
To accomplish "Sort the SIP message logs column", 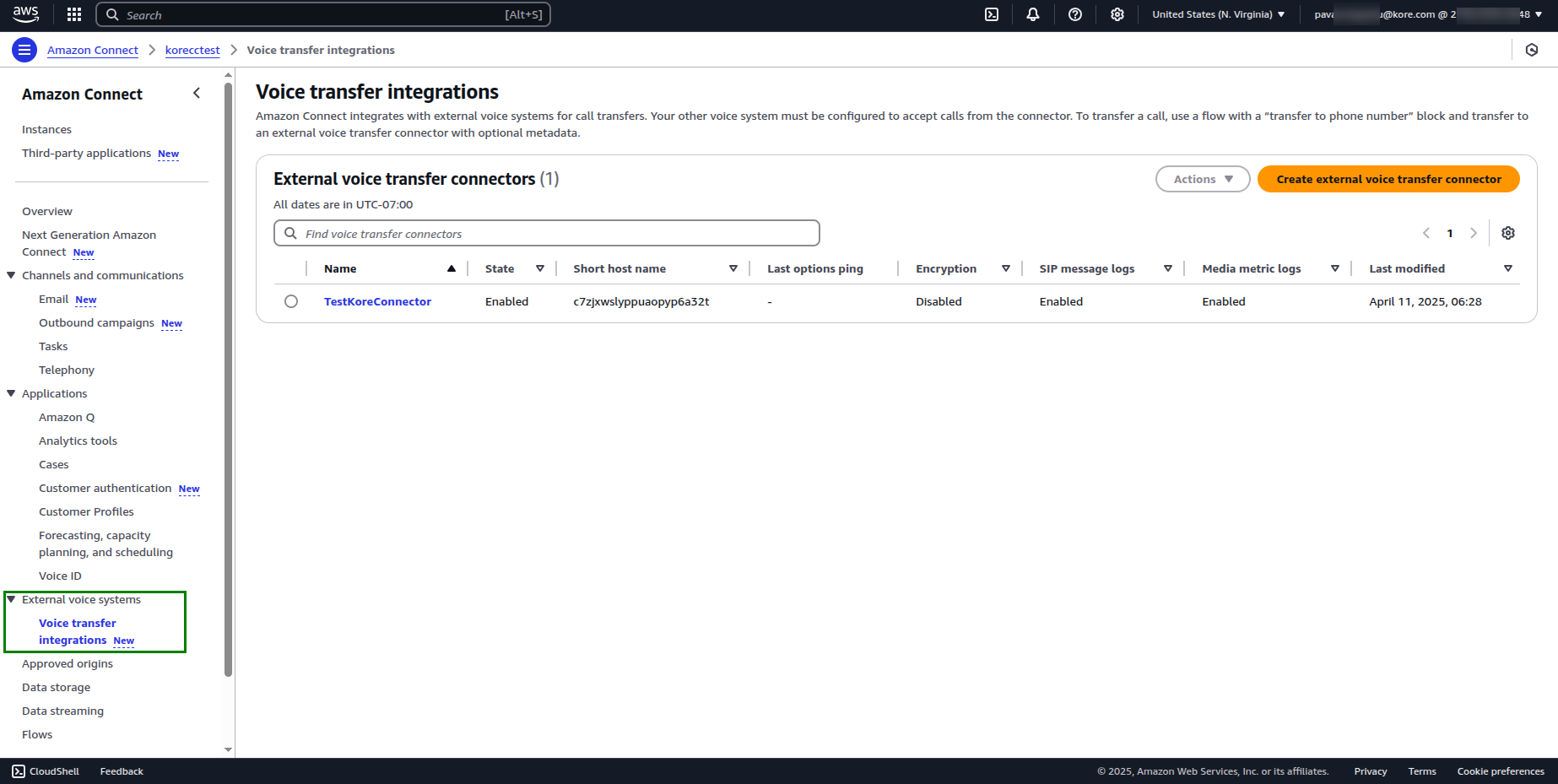I will coord(1168,268).
